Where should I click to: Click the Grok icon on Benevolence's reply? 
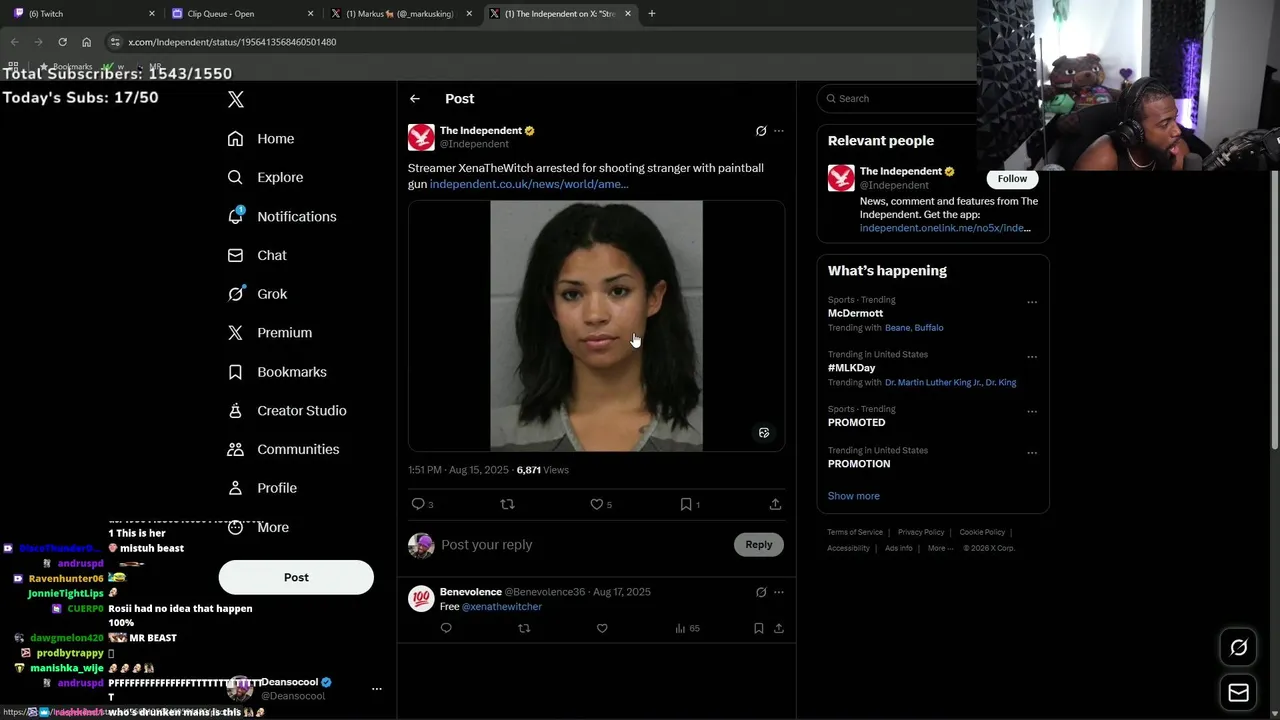(761, 592)
